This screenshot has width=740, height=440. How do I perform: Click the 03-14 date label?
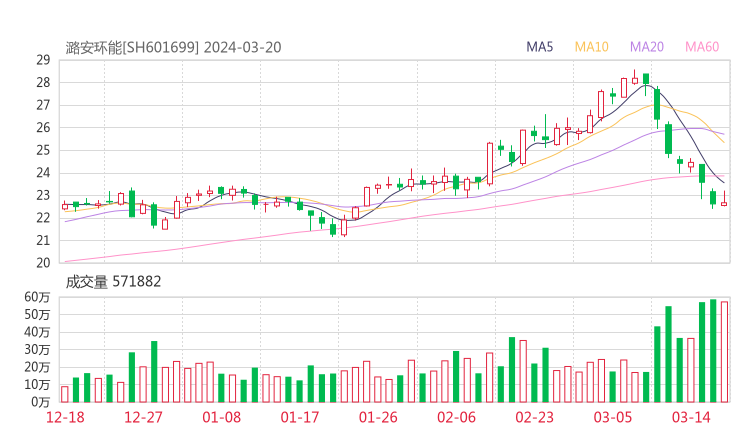691,417
